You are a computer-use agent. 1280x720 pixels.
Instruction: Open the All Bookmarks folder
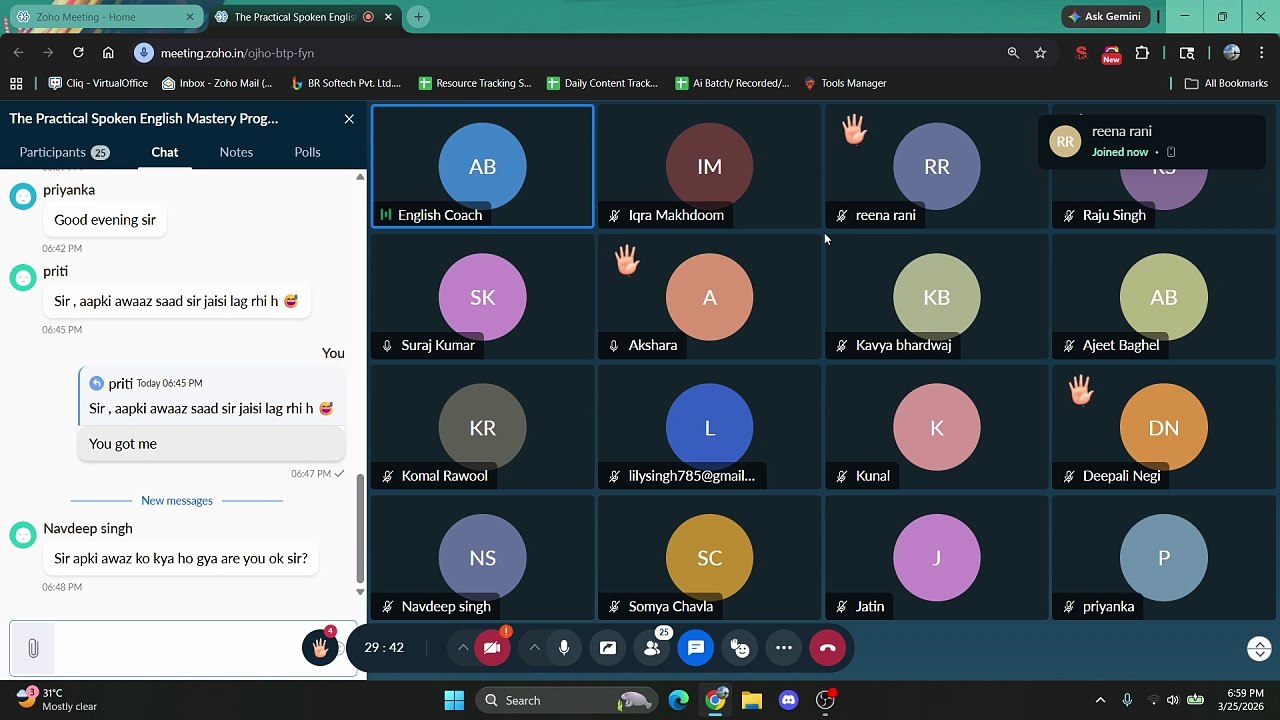click(1226, 83)
